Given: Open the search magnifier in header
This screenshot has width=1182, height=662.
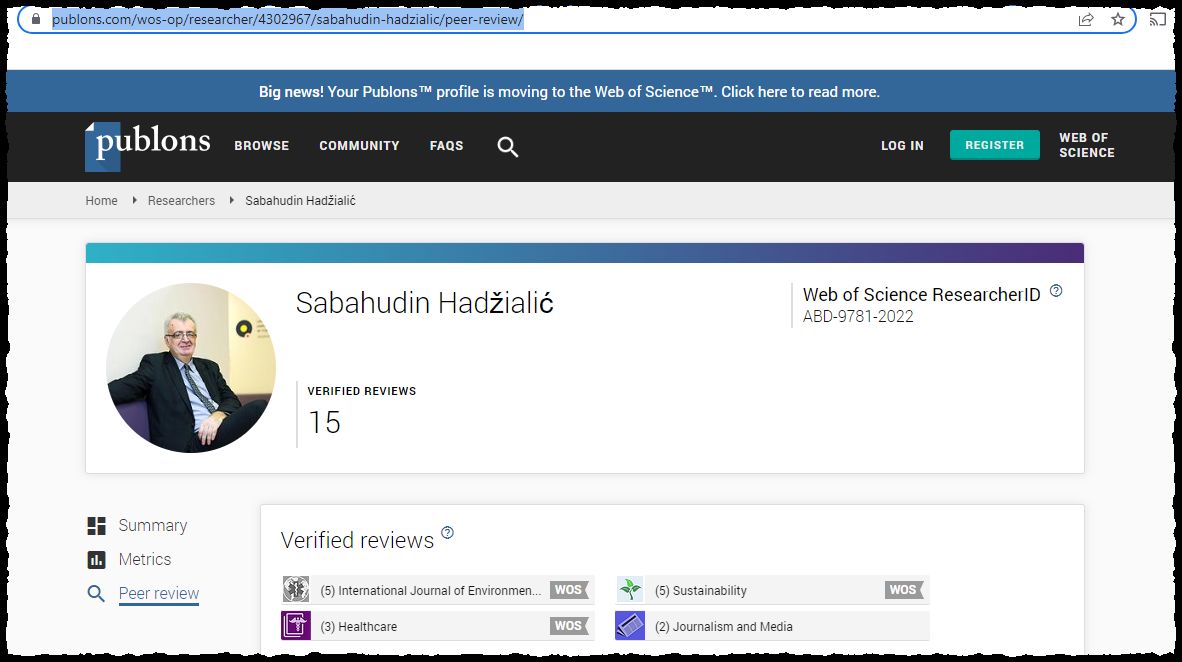Looking at the screenshot, I should (x=507, y=146).
